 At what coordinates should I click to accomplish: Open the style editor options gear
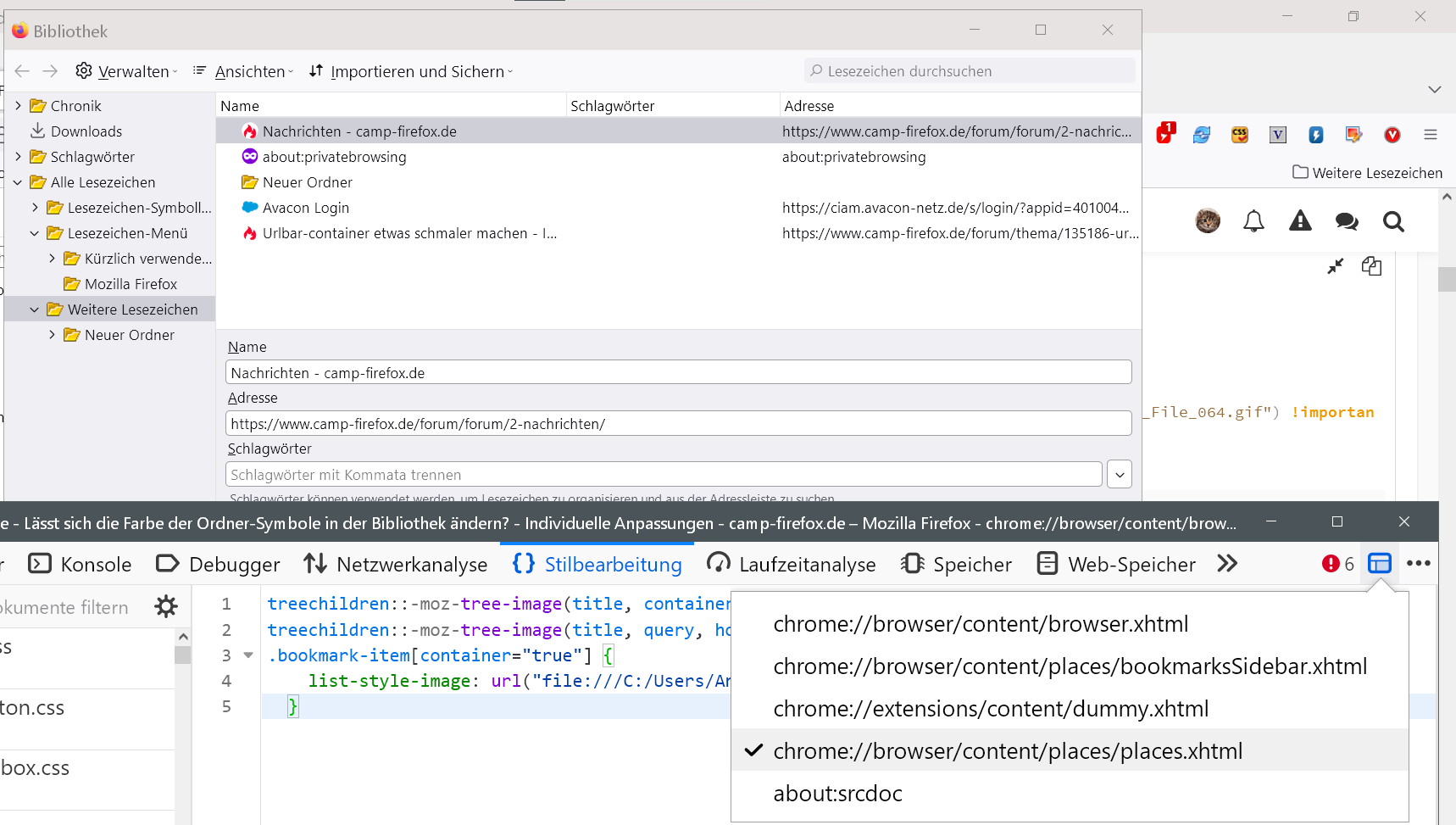166,606
